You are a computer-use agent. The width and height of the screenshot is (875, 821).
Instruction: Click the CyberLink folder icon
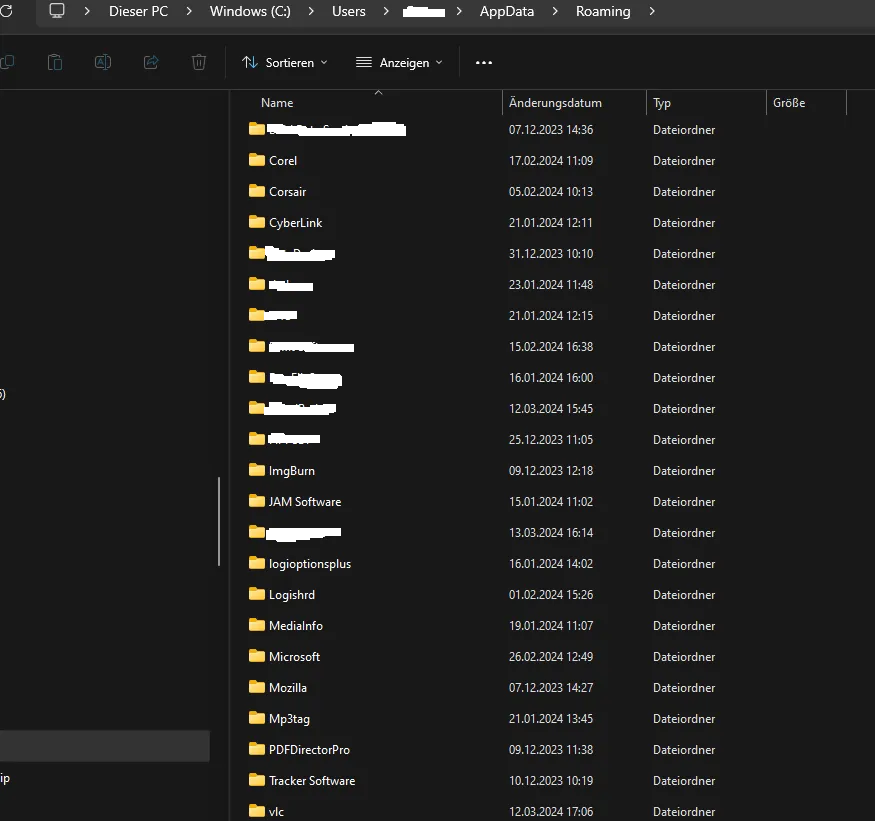tap(257, 222)
